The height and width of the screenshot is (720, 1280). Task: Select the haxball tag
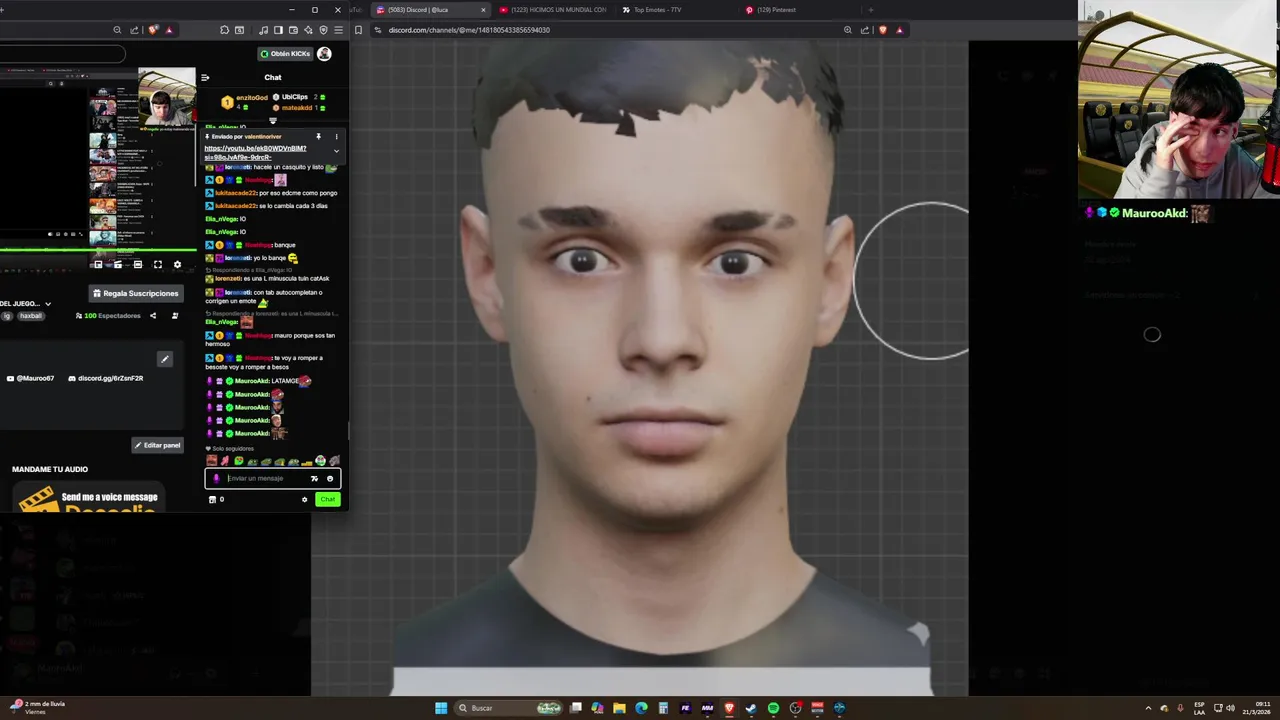pyautogui.click(x=31, y=316)
